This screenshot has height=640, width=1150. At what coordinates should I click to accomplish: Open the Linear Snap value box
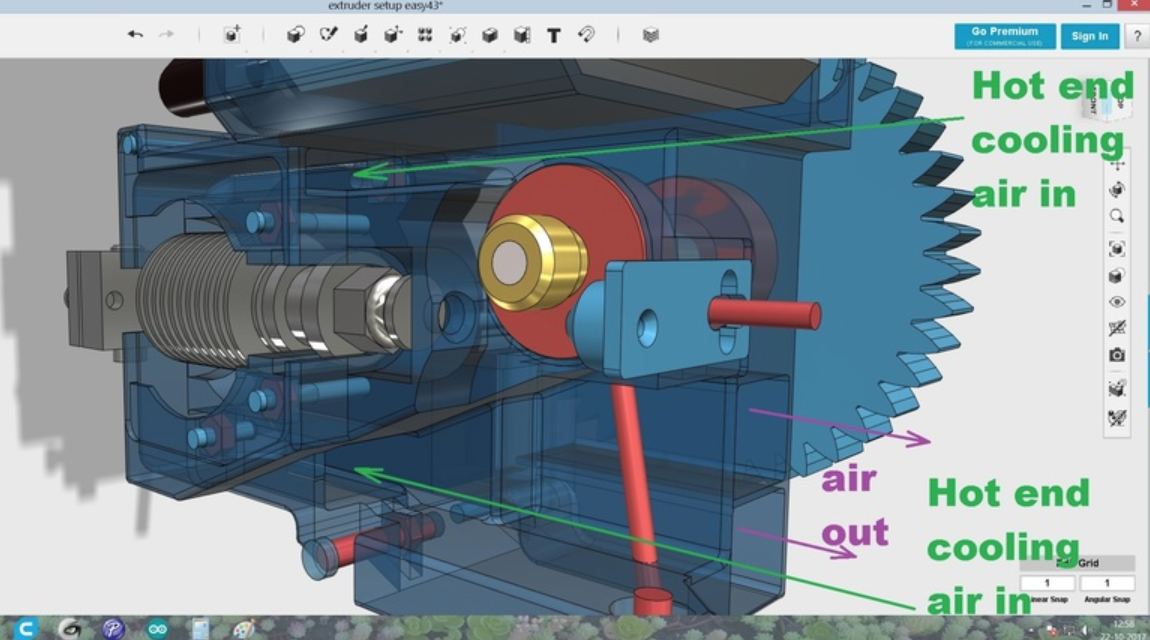click(1047, 583)
